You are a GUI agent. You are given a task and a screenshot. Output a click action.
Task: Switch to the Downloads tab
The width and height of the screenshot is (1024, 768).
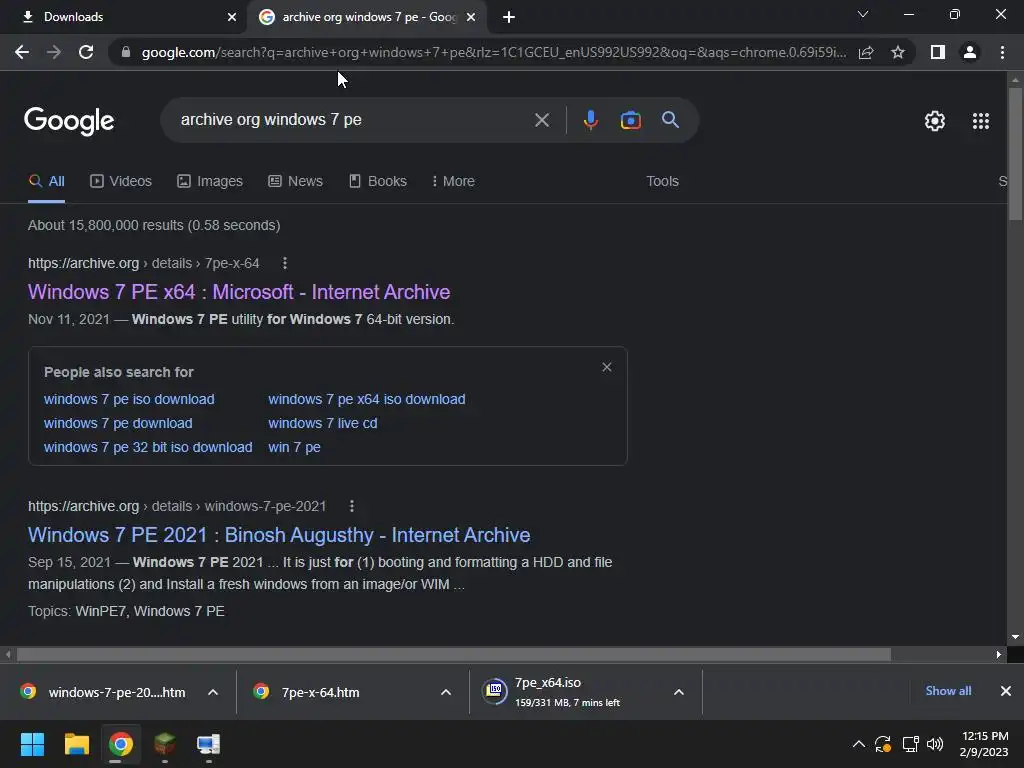point(124,17)
